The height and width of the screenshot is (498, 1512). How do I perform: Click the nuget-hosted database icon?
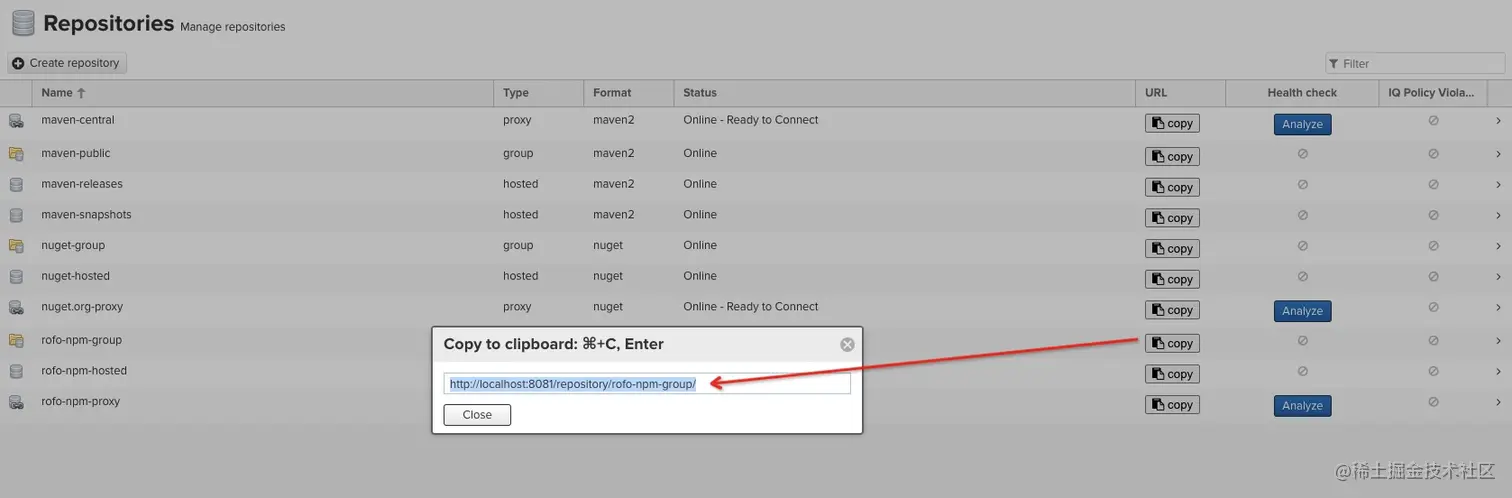[16, 277]
